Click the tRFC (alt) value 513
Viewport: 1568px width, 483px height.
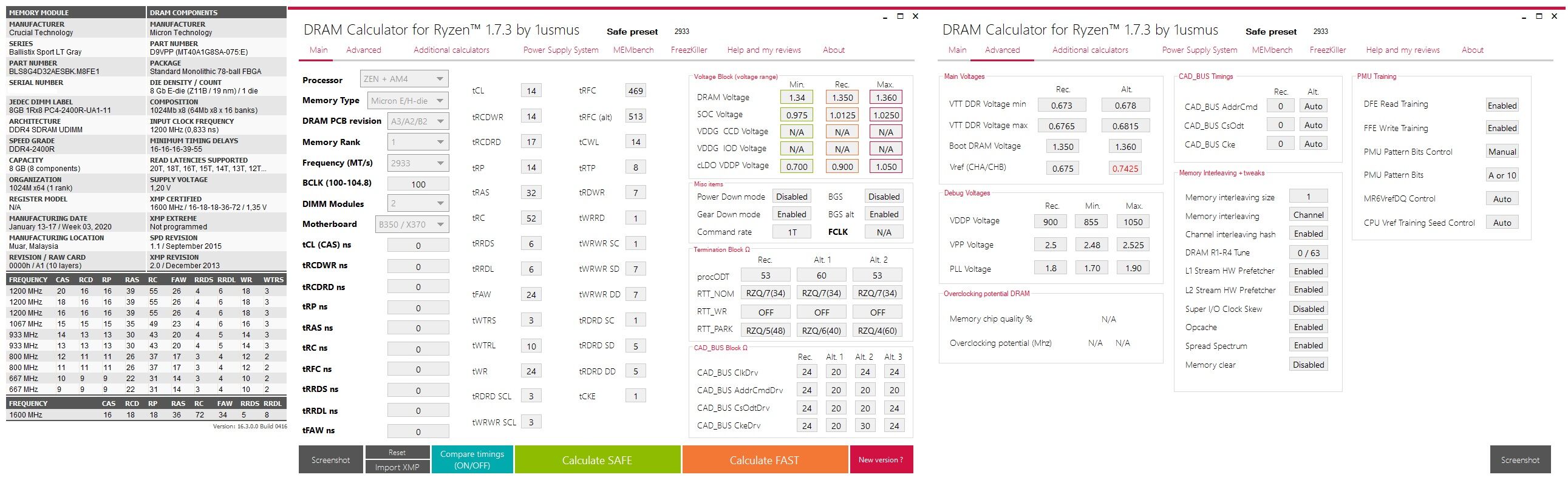tap(635, 116)
